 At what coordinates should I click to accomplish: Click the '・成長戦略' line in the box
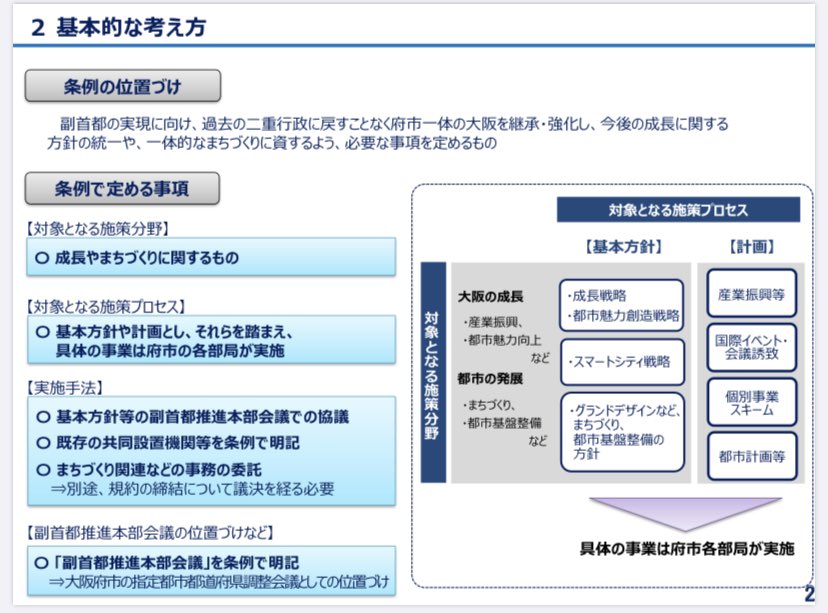[597, 296]
